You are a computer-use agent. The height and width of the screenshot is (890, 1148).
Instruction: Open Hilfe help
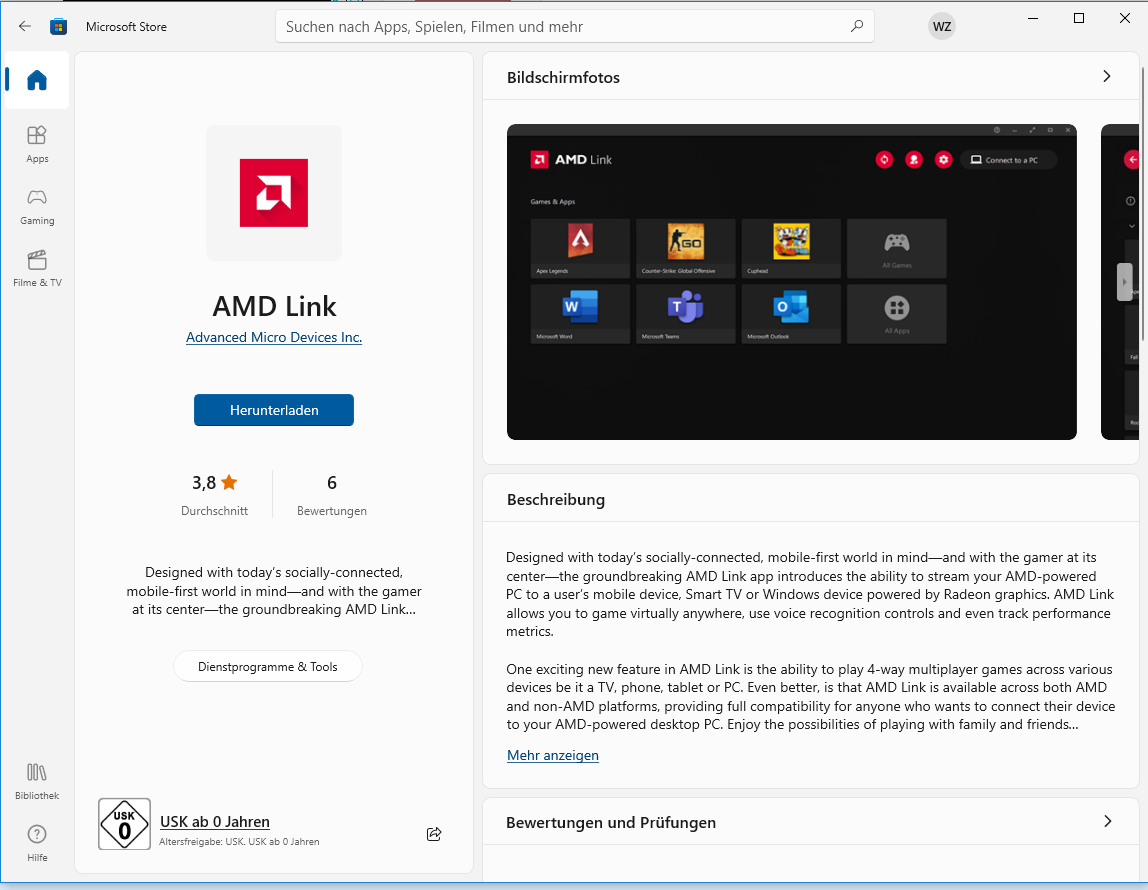point(37,843)
